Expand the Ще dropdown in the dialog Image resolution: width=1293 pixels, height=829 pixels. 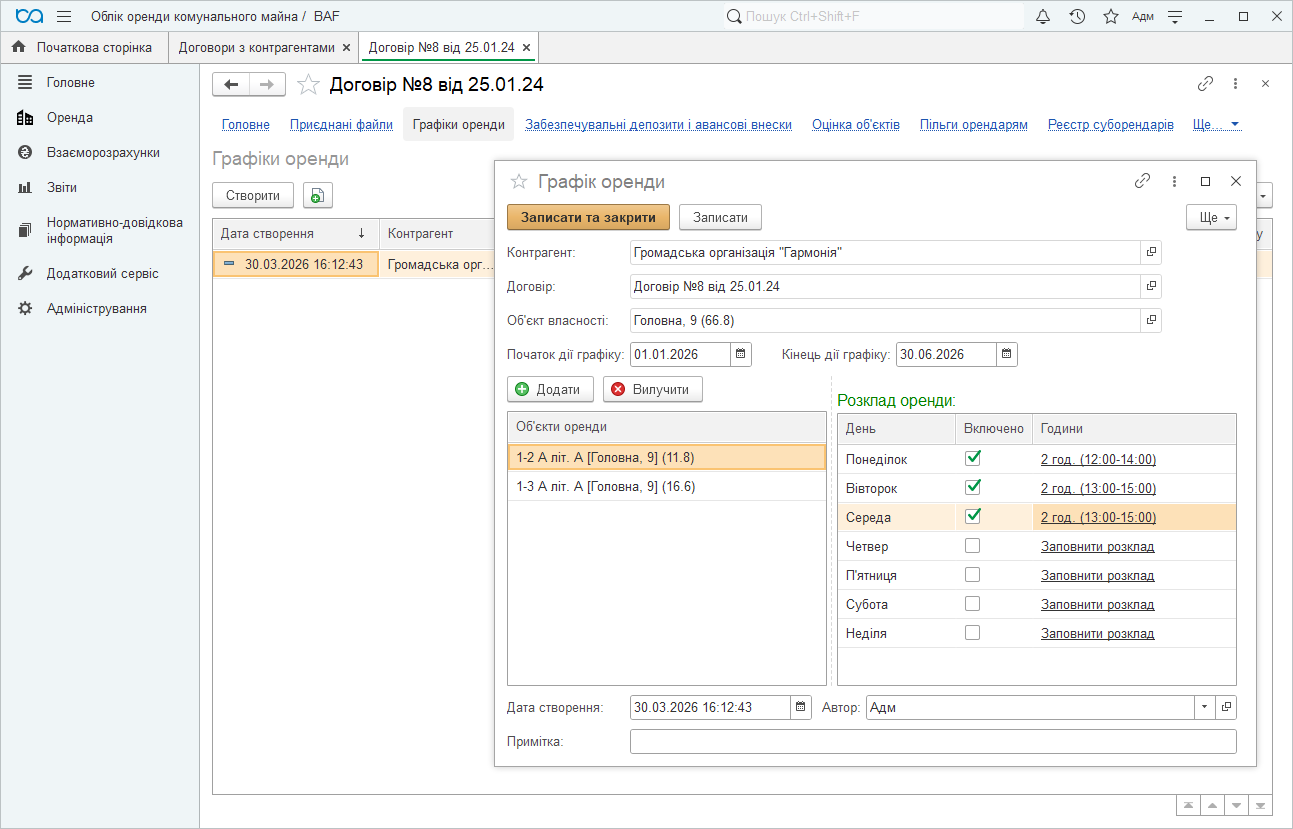[1211, 217]
